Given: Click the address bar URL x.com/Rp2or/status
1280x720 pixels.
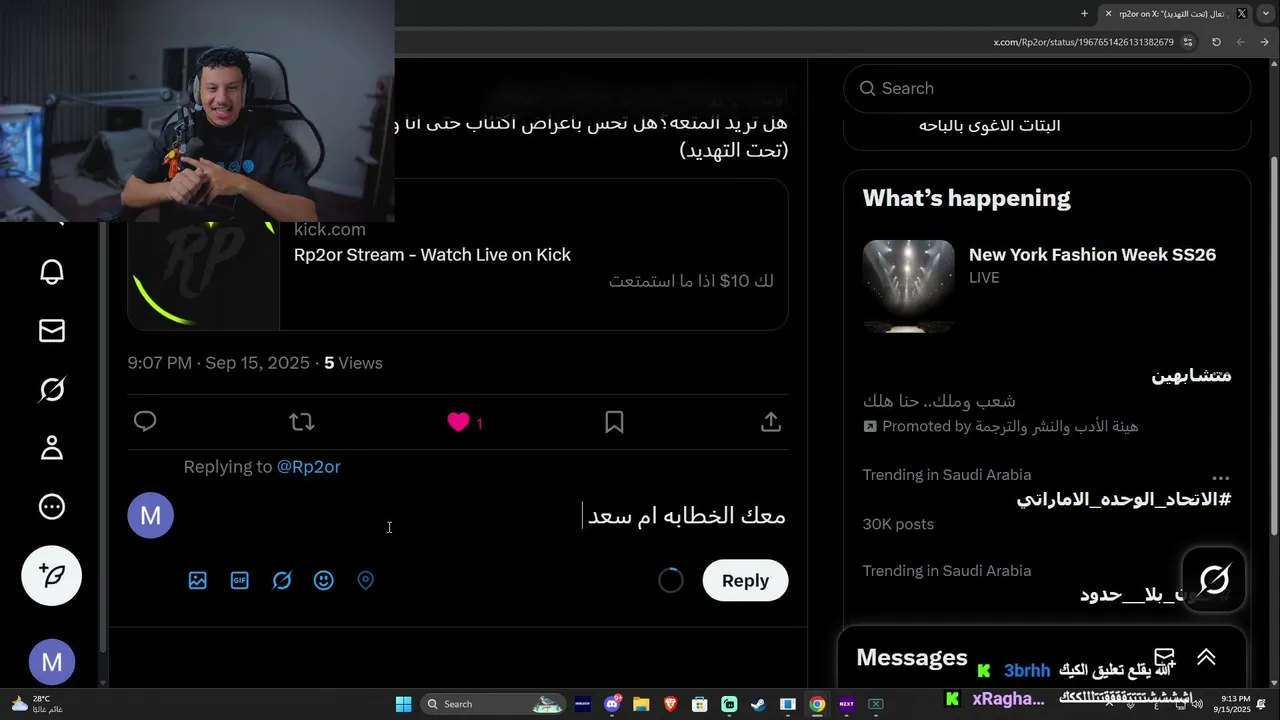Looking at the screenshot, I should [x=1084, y=42].
